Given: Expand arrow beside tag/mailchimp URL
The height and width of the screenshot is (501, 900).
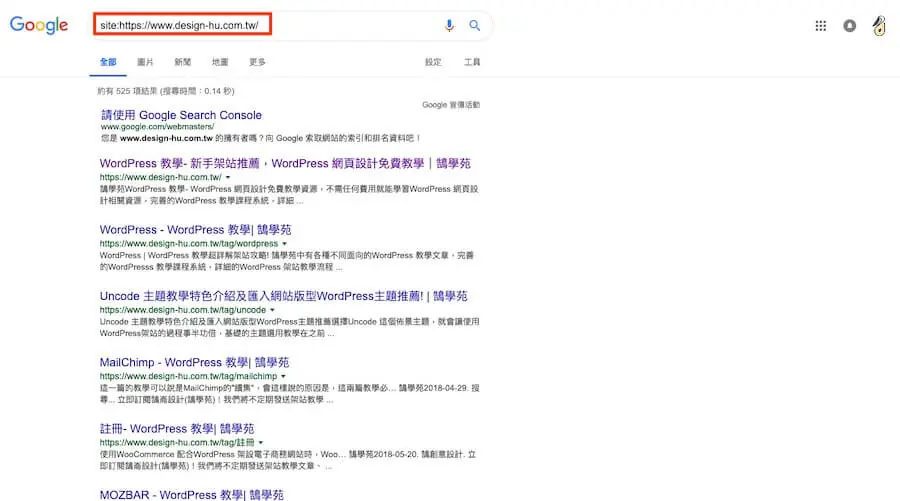Looking at the screenshot, I should click(x=283, y=376).
